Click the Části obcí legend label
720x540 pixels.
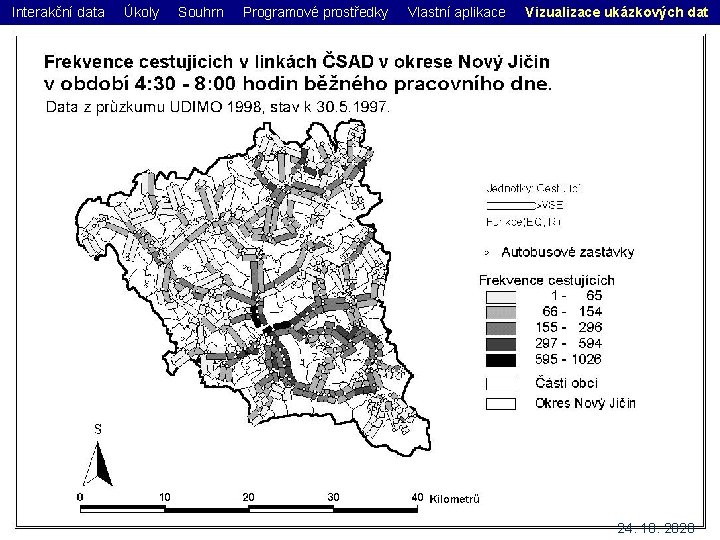click(567, 383)
